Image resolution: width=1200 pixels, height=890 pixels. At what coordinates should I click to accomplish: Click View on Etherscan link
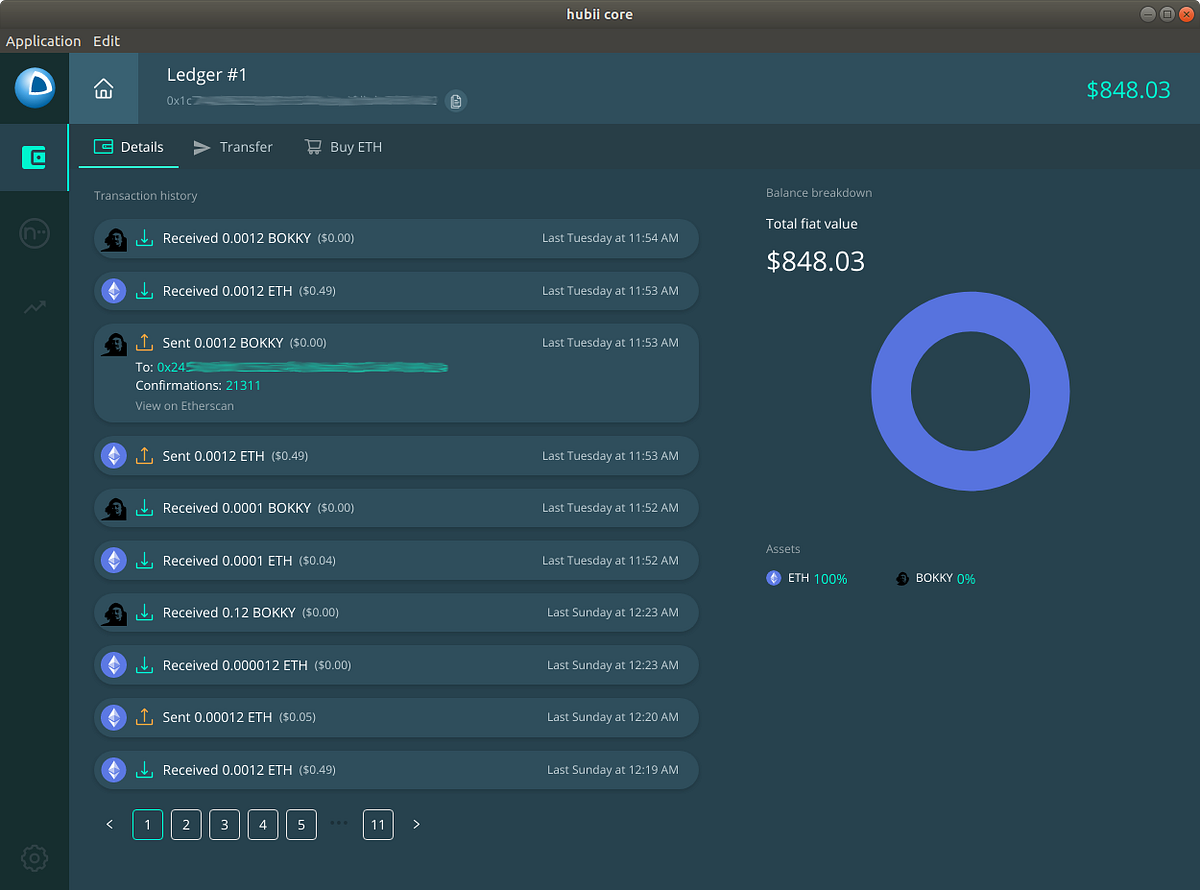185,406
